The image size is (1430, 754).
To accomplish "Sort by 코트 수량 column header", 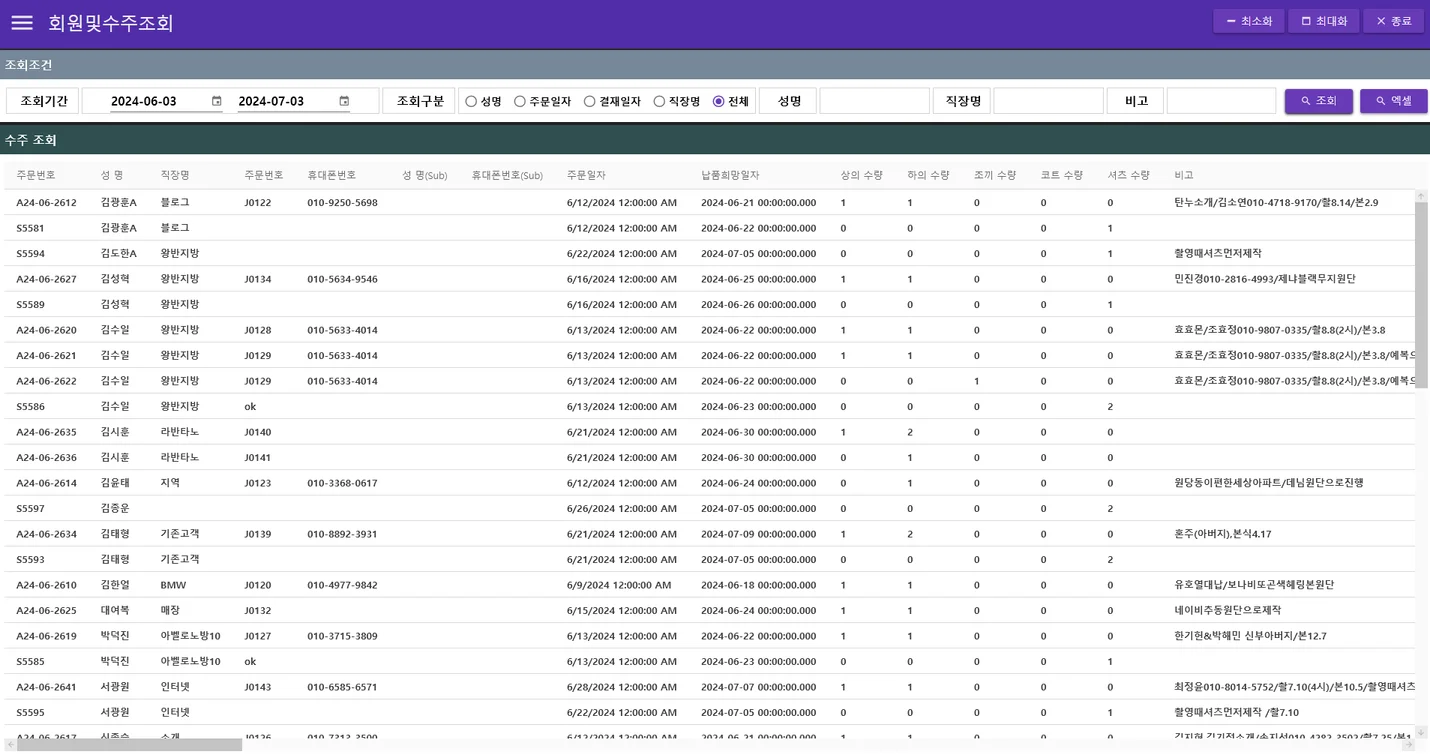I will coord(1062,175).
